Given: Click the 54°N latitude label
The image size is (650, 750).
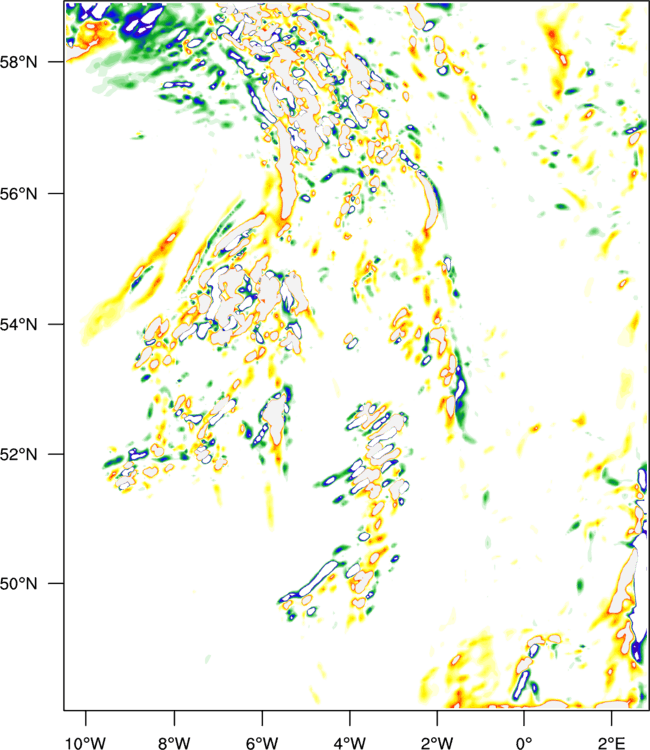Looking at the screenshot, I should tap(18, 325).
